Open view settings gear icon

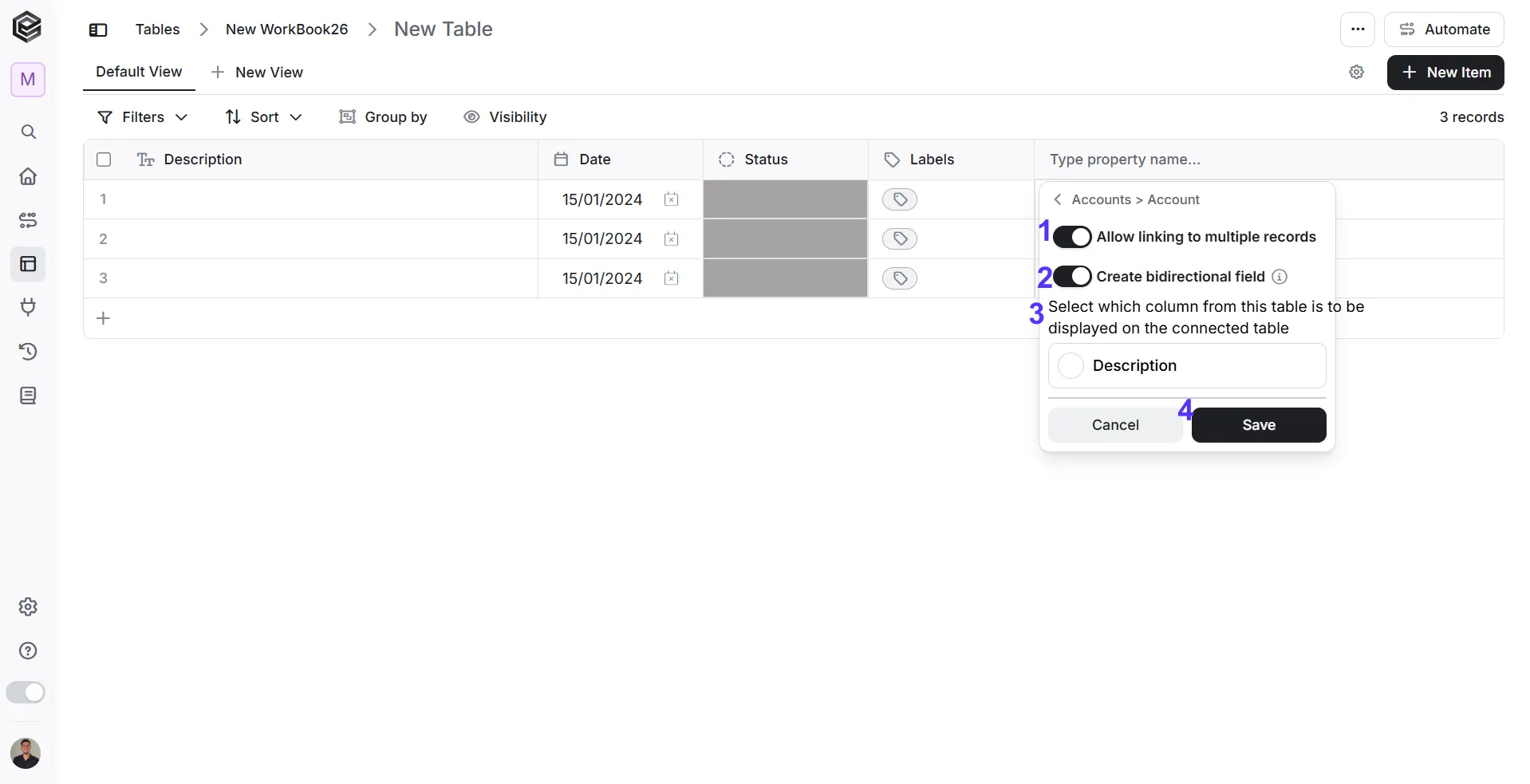pyautogui.click(x=1356, y=73)
